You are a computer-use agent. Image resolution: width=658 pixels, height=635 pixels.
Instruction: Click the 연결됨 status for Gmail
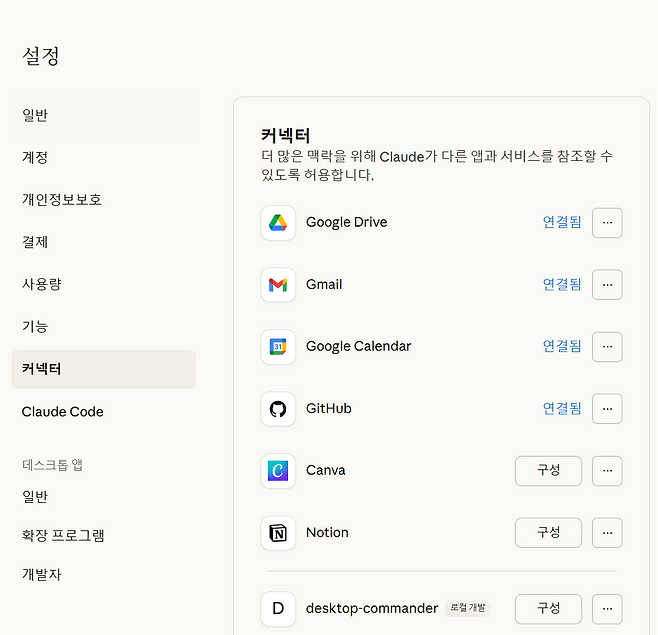pyautogui.click(x=562, y=285)
